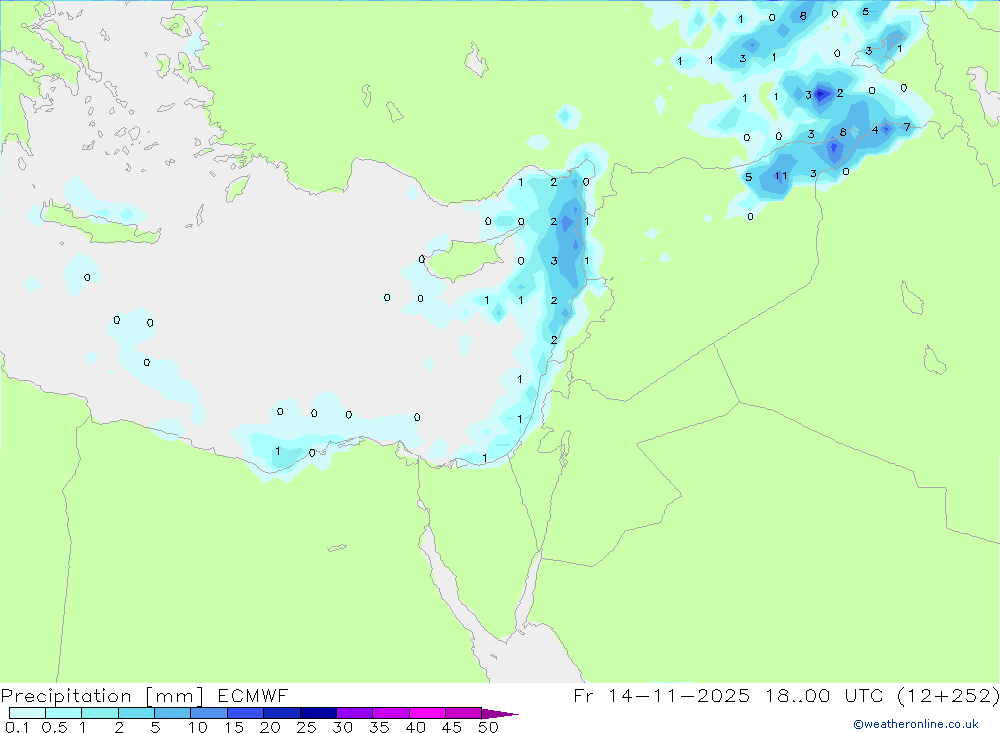Click the '[mm]' unit label

(x=175, y=696)
